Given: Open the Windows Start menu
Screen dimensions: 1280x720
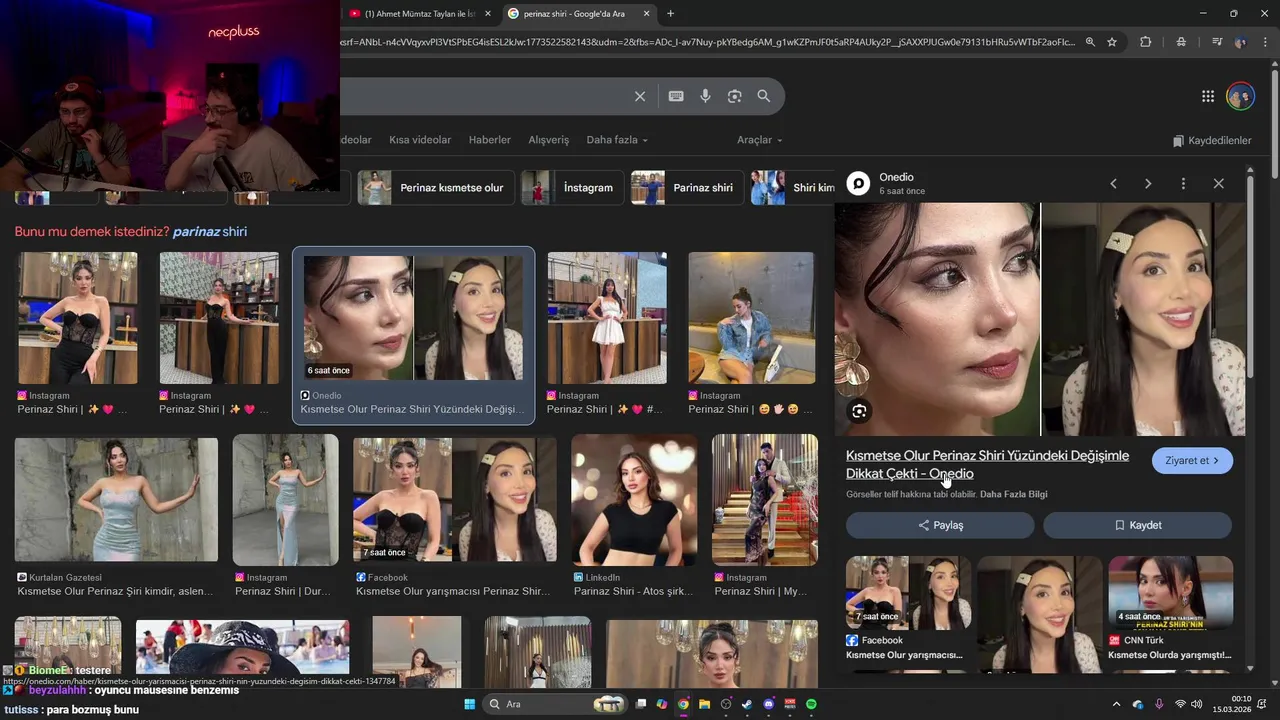Looking at the screenshot, I should coord(469,704).
